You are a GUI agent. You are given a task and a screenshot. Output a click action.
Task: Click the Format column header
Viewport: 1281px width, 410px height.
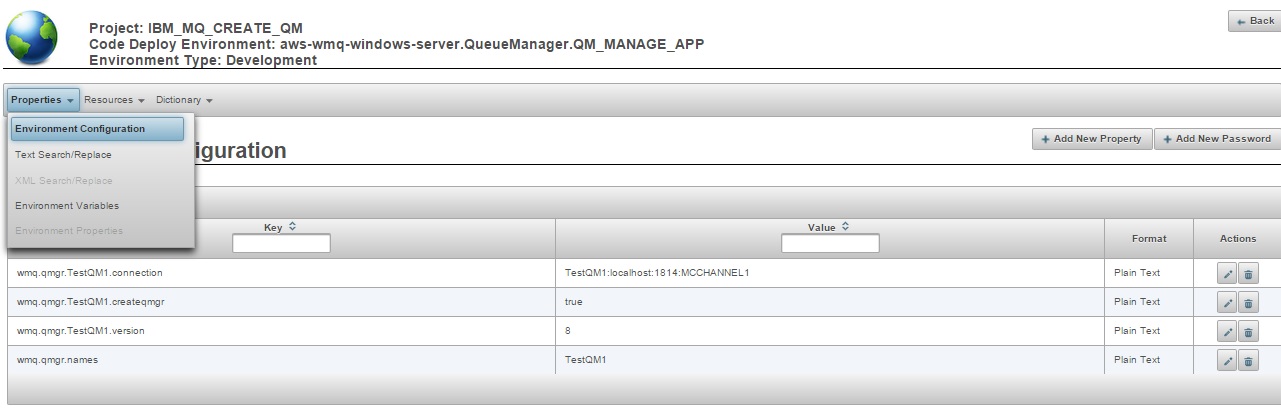(1148, 239)
